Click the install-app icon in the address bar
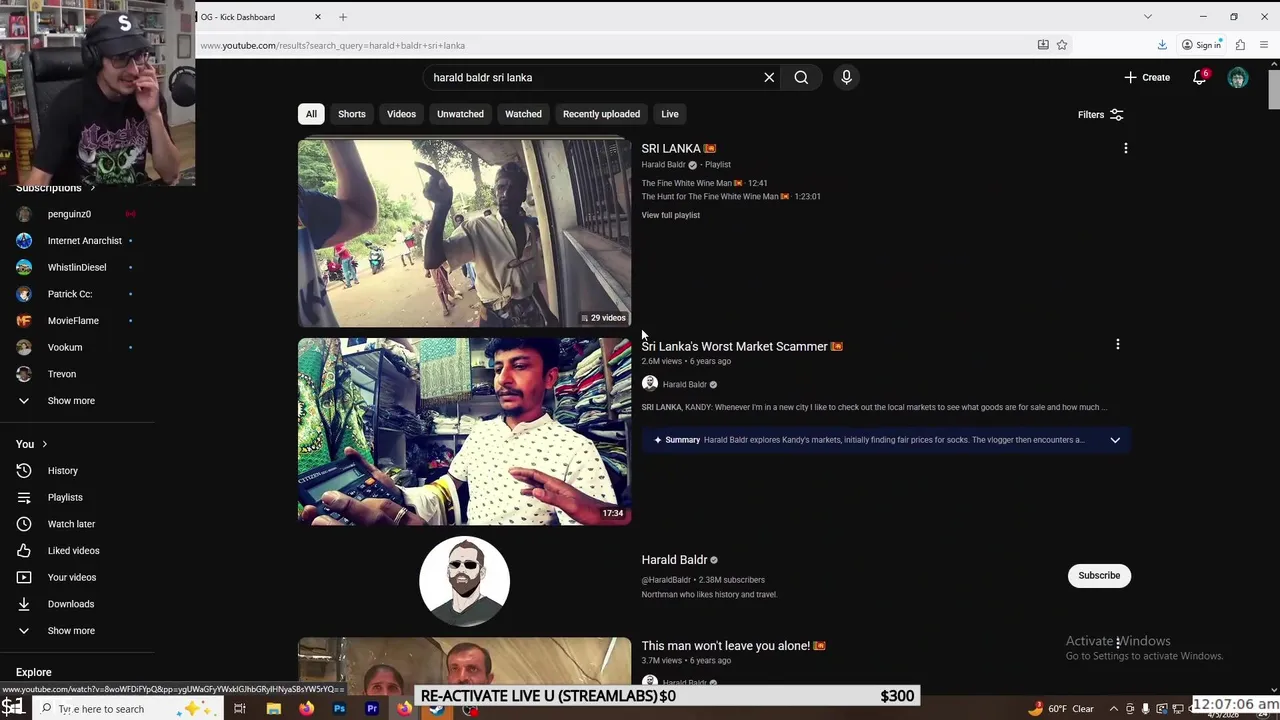 1043,45
